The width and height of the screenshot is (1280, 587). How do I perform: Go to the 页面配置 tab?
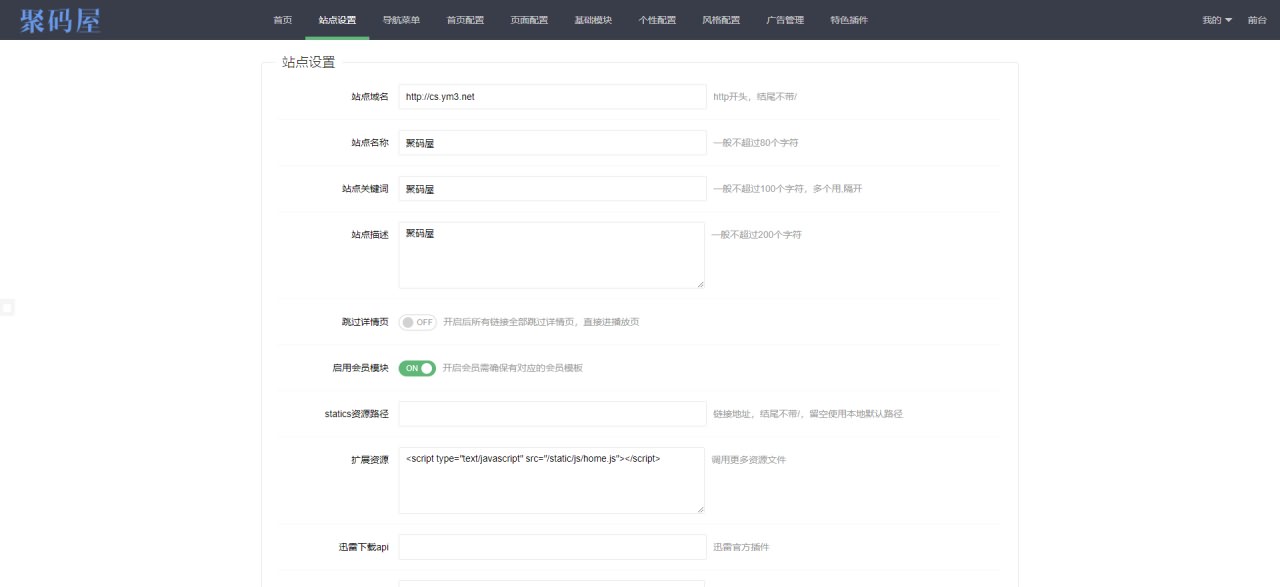click(x=529, y=20)
